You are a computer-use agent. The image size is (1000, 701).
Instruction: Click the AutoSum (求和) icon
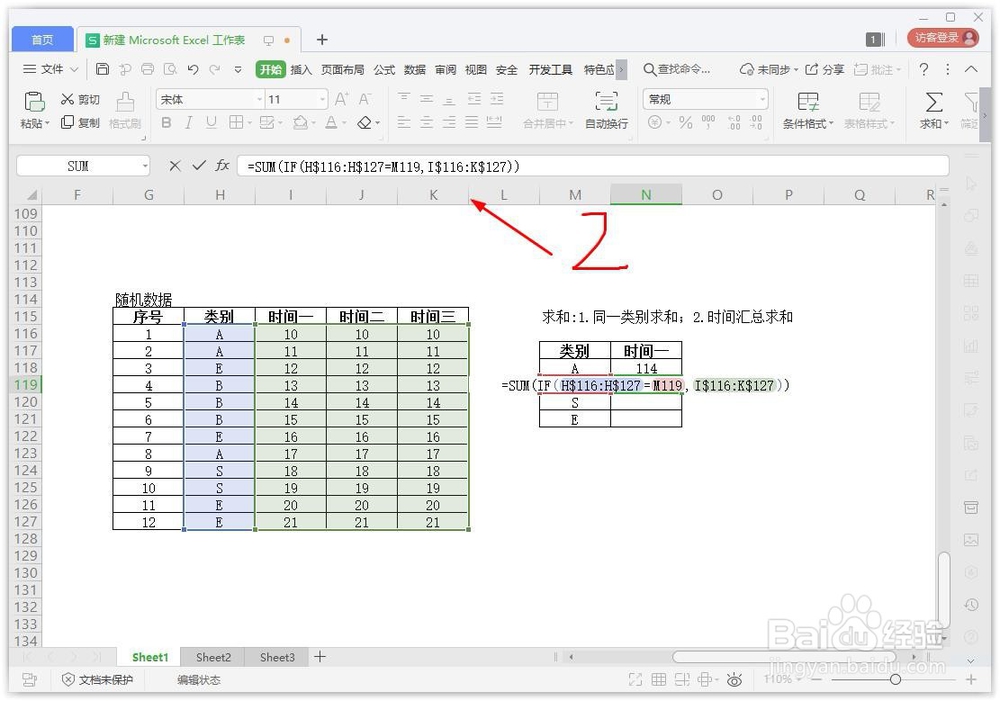click(934, 102)
